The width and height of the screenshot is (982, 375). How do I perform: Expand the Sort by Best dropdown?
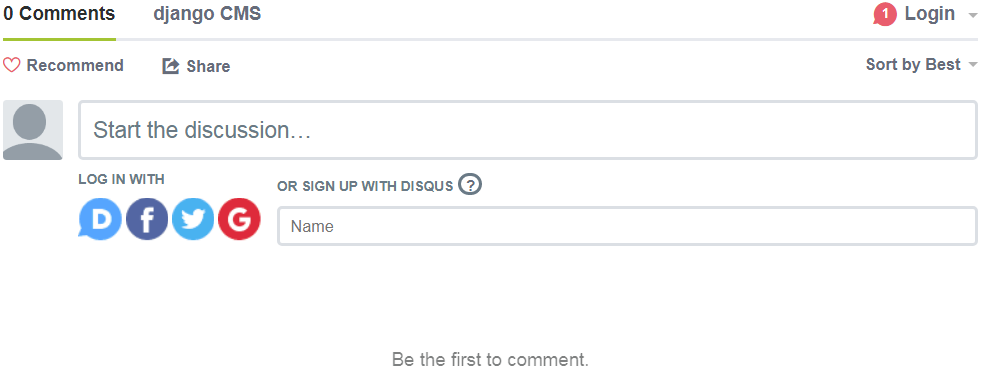921,64
